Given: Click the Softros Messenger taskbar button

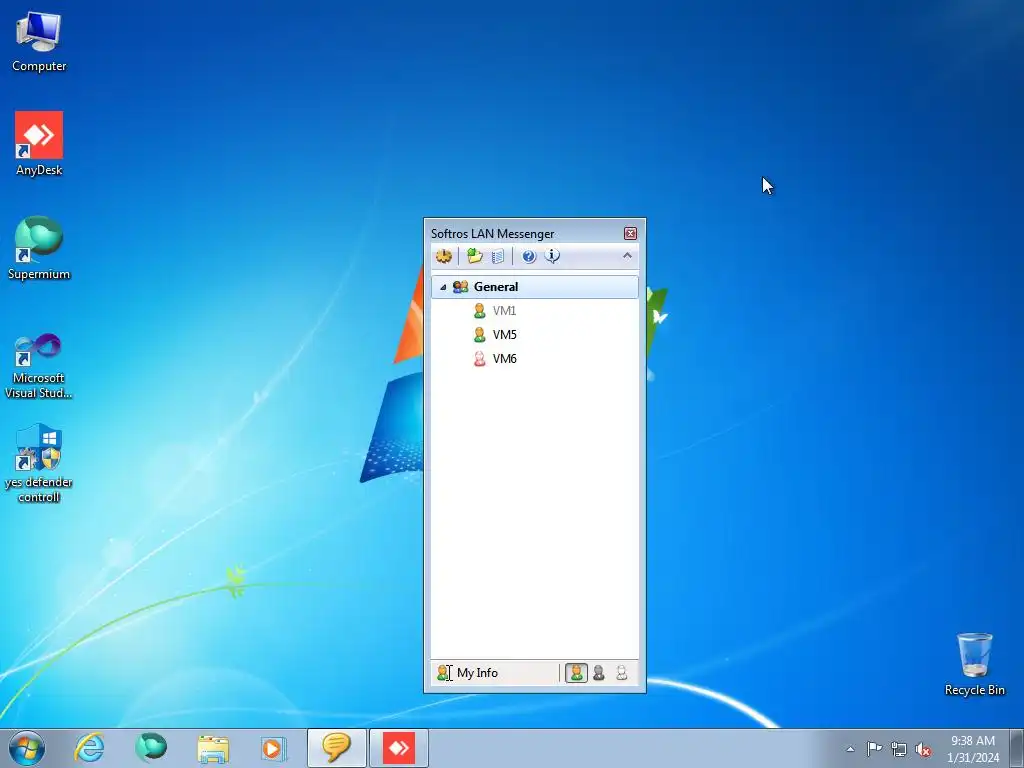Looking at the screenshot, I should click(336, 748).
